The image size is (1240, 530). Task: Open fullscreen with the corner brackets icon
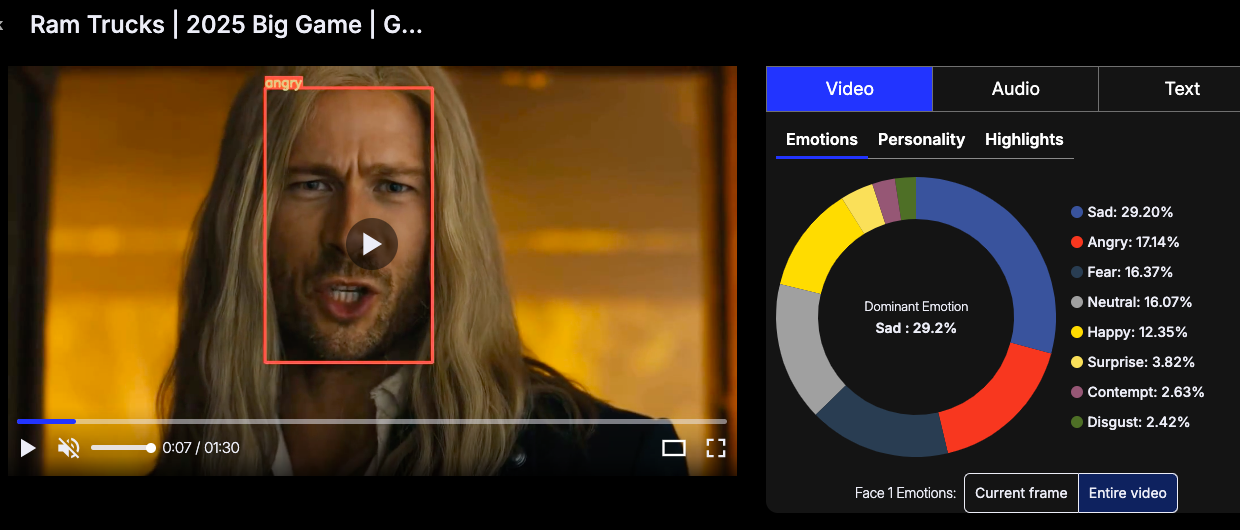[x=716, y=448]
